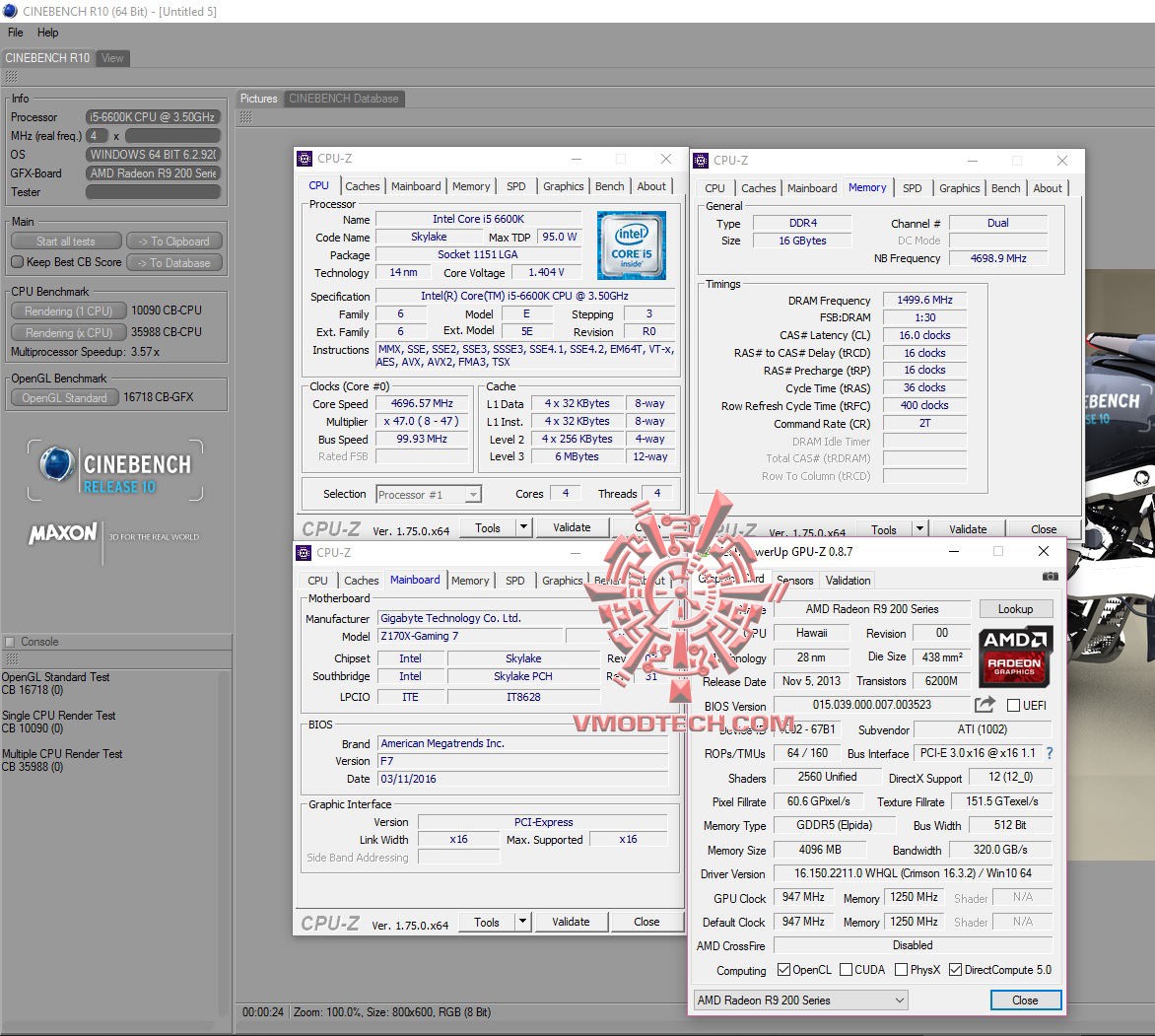Click the CPU-Z chip icon in top-left CPU-Z window

(305, 159)
